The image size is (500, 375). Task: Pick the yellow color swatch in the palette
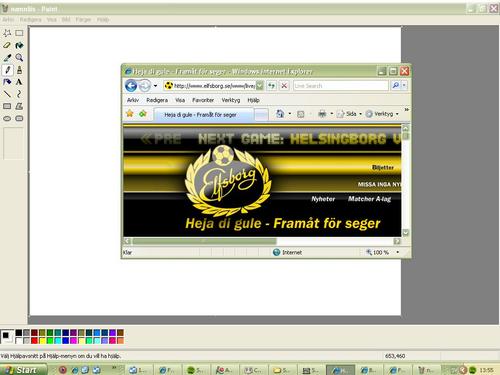(x=42, y=340)
